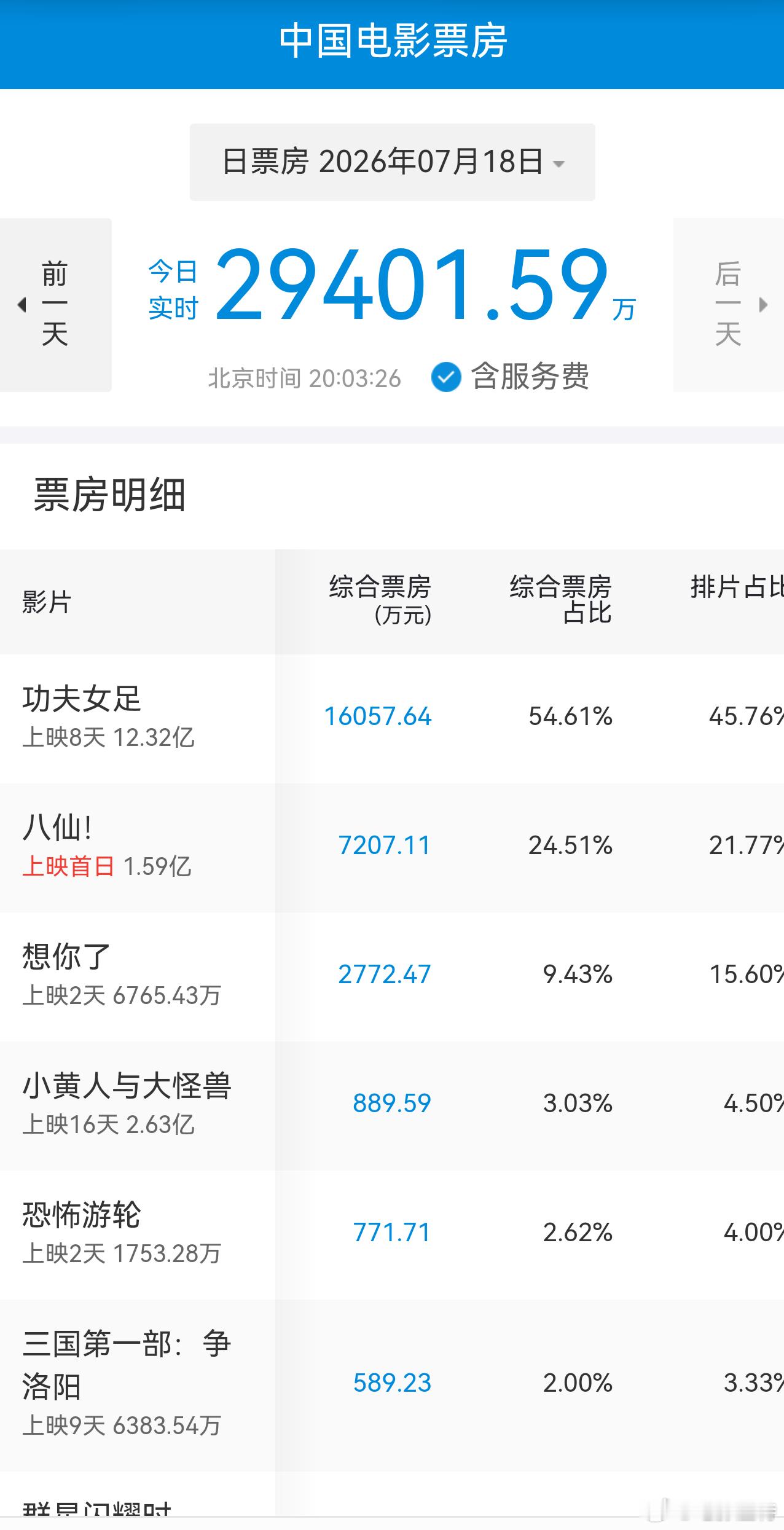The width and height of the screenshot is (784, 1530).
Task: Click share value 3.03%
Action: (x=578, y=1104)
